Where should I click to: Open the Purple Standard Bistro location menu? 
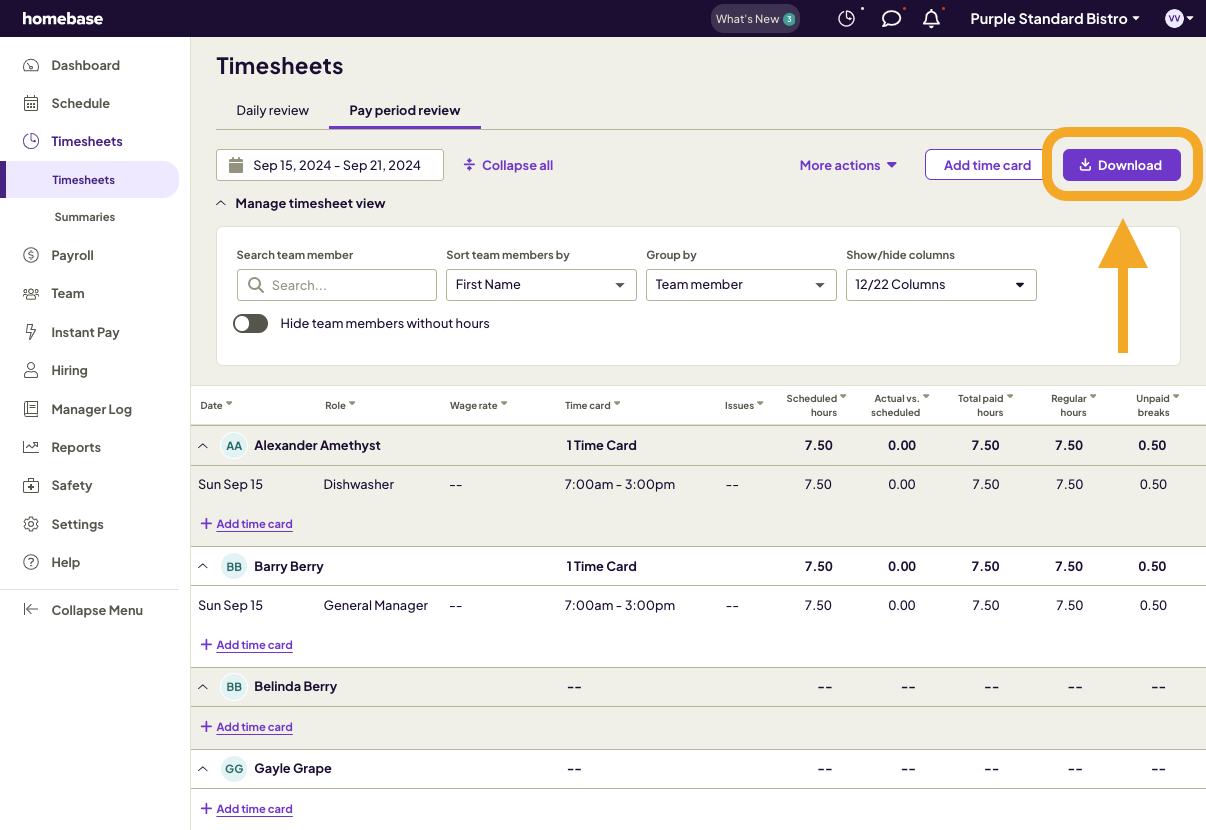(x=1054, y=18)
